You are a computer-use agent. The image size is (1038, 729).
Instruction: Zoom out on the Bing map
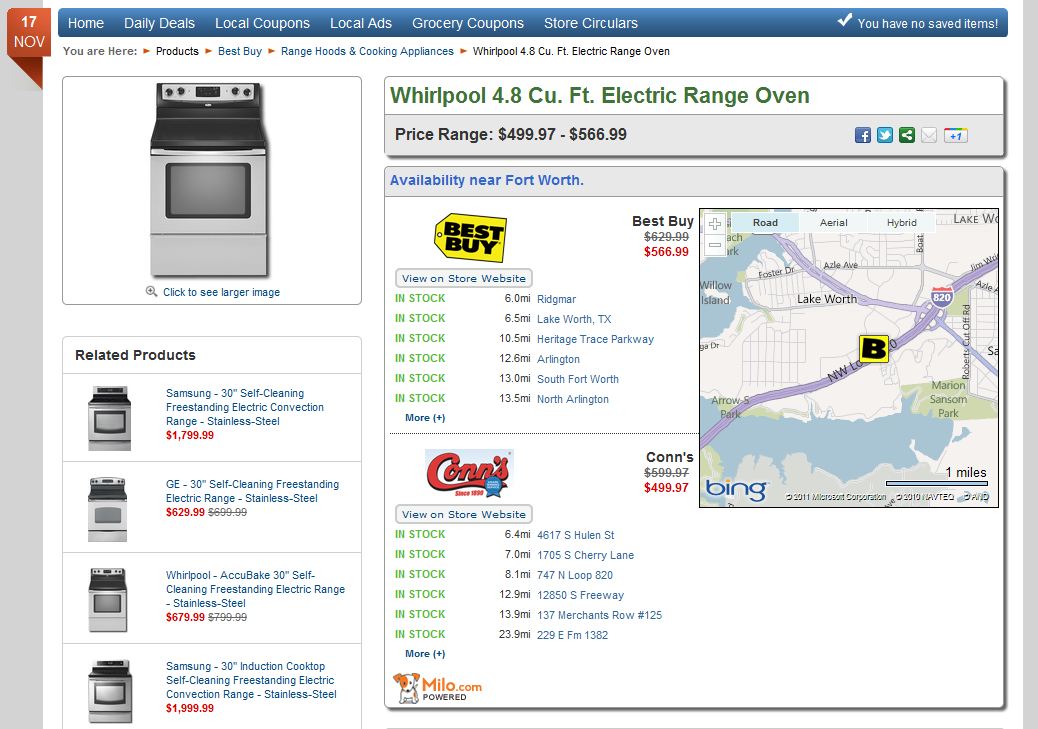(715, 245)
